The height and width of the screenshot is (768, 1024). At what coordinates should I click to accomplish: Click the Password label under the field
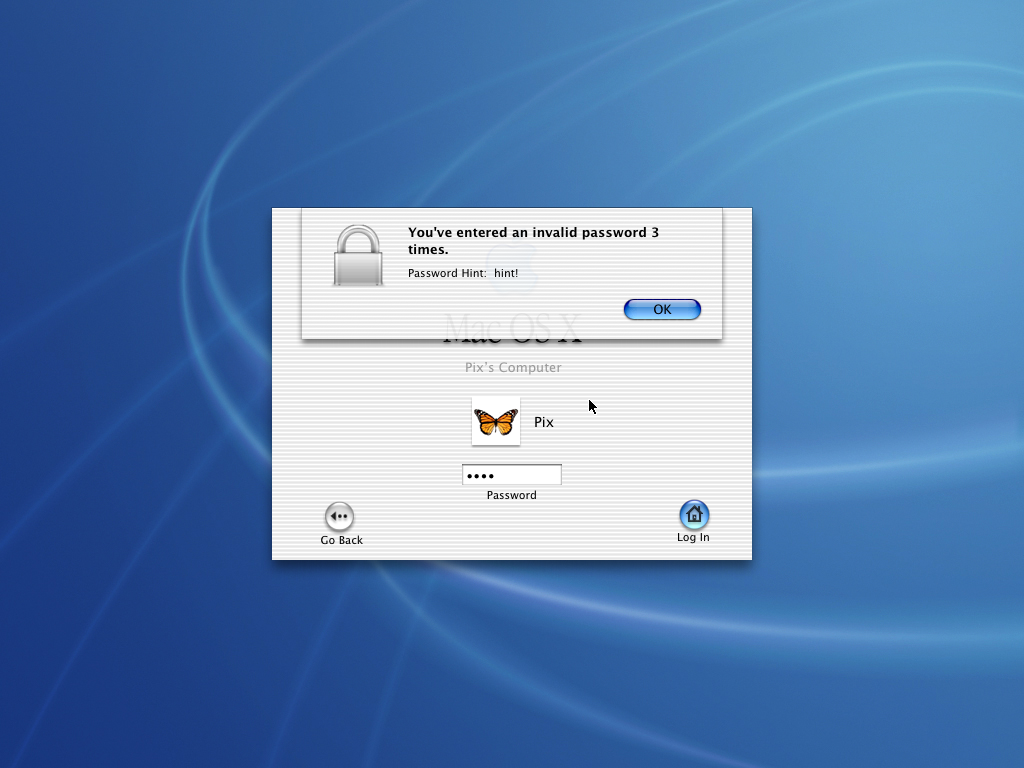[511, 495]
